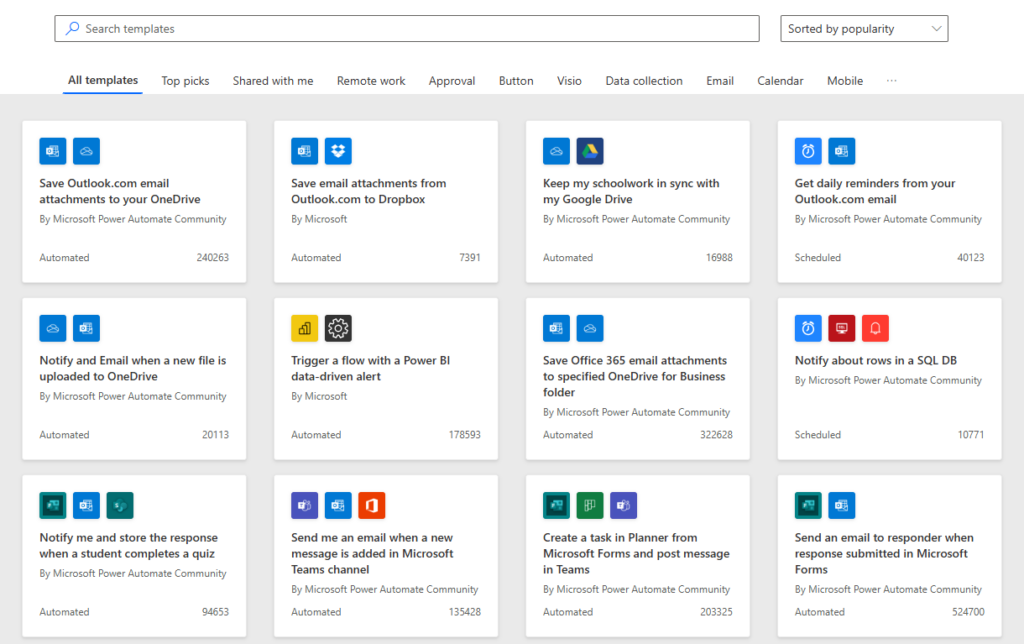Open the Calendar tab
Viewport: 1024px width, 644px height.
(780, 80)
